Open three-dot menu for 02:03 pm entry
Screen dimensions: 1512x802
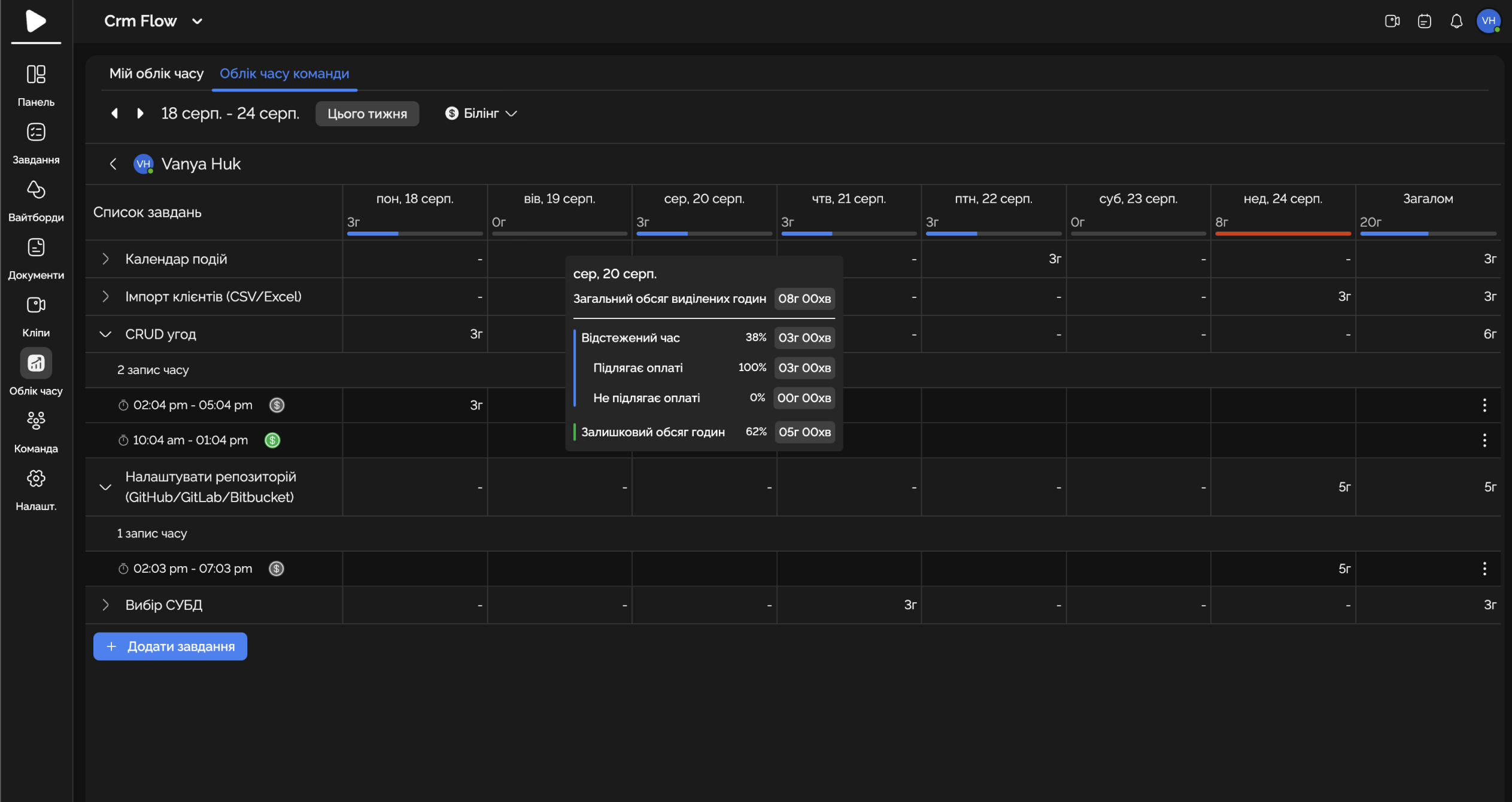coord(1484,569)
